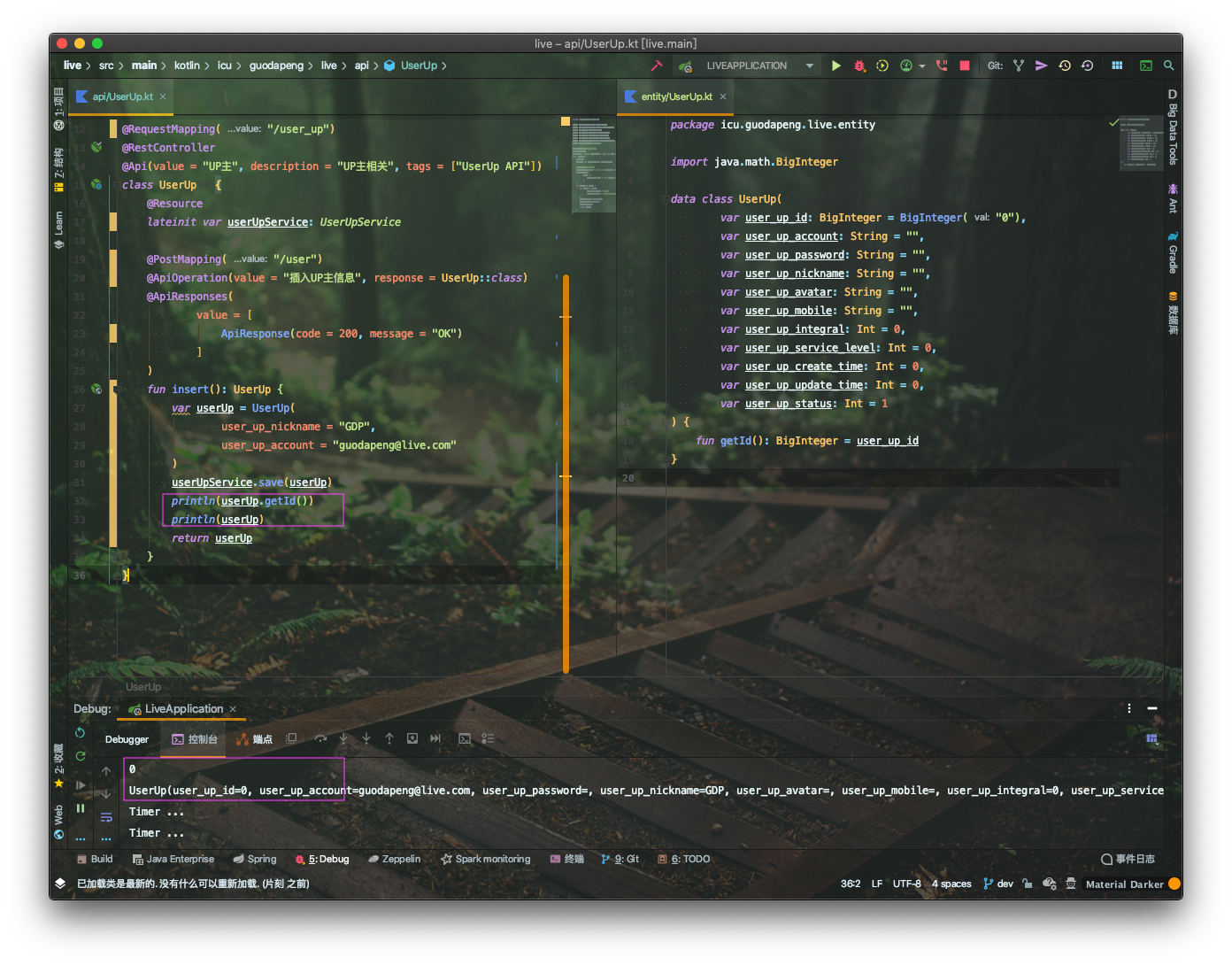The image size is (1232, 965).
Task: Toggle soft-wrap in the console output
Action: point(106,817)
